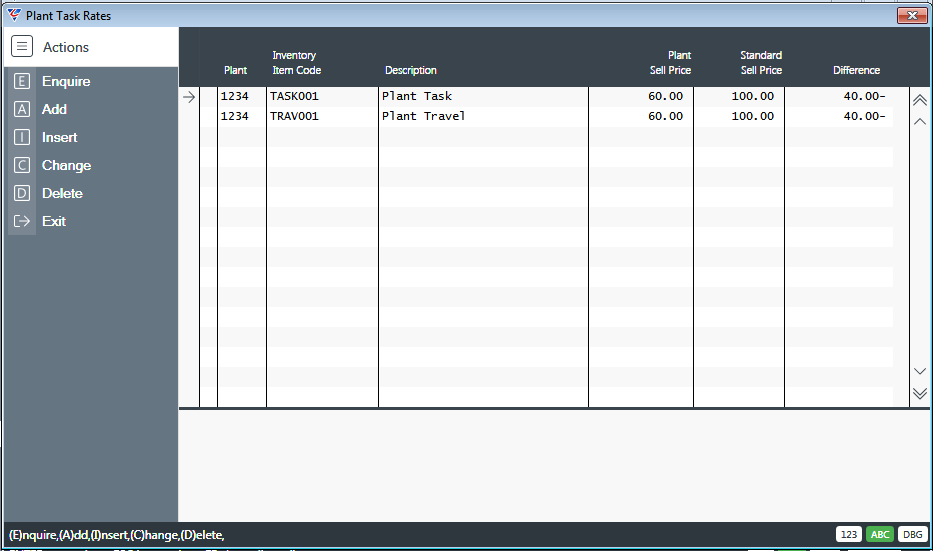Click 40.00- difference in Plant Task row
This screenshot has width=935, height=551.
click(865, 96)
